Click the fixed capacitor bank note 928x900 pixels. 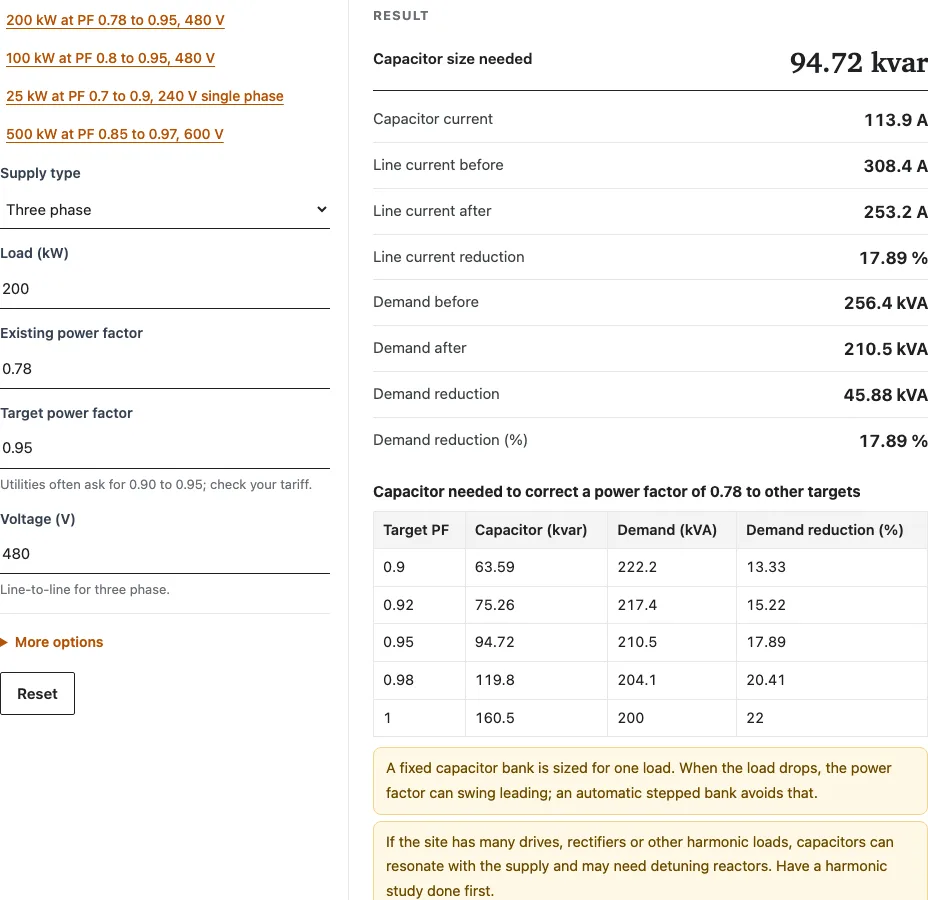[650, 780]
